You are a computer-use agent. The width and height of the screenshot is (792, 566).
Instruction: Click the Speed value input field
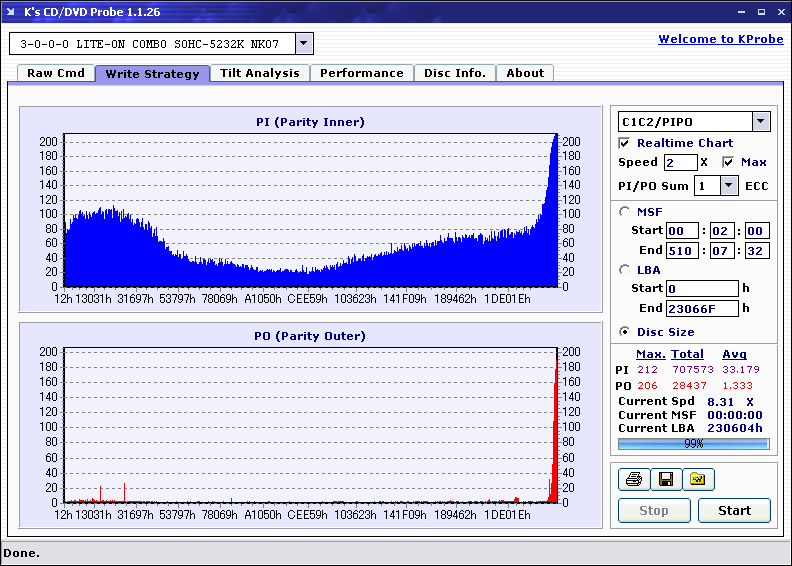coord(680,162)
